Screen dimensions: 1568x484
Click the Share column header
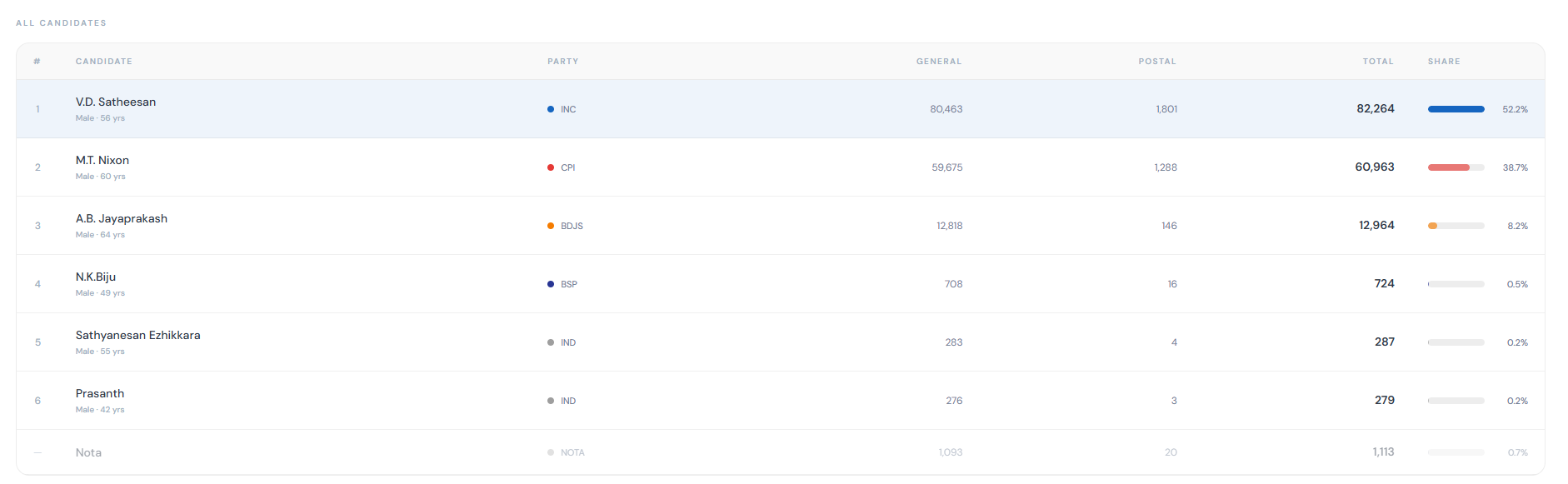point(1444,62)
